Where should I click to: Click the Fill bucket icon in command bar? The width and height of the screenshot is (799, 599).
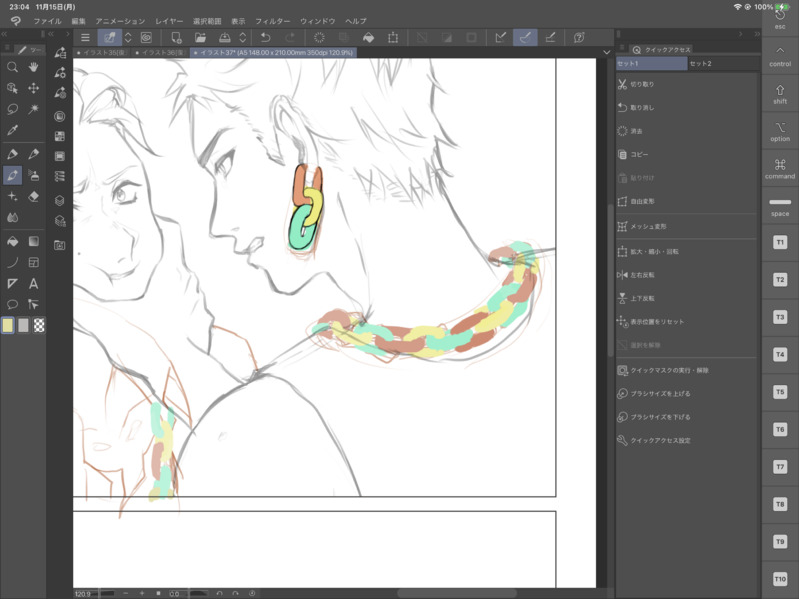(x=368, y=38)
